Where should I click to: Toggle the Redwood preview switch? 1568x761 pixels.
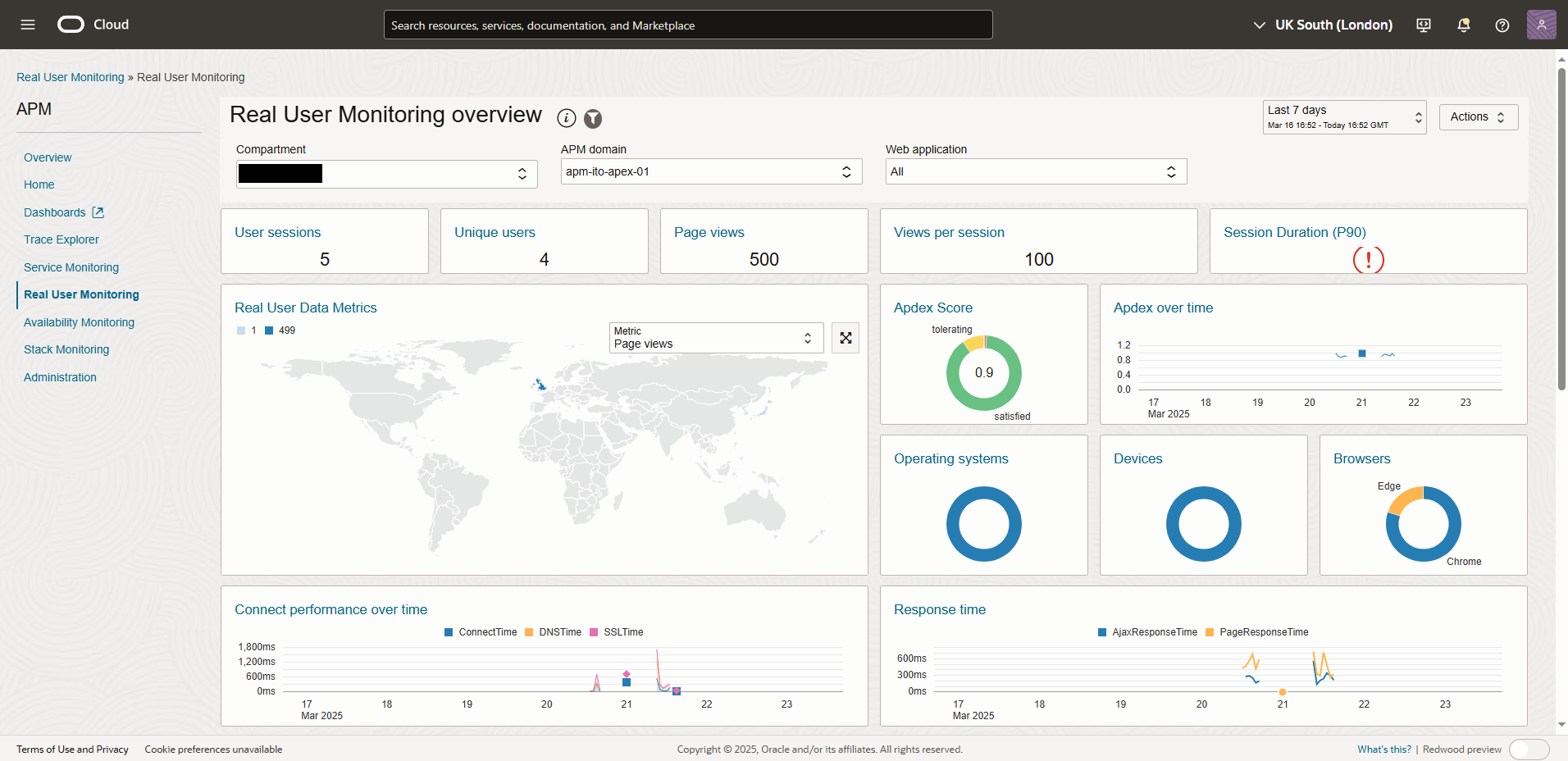(1529, 750)
